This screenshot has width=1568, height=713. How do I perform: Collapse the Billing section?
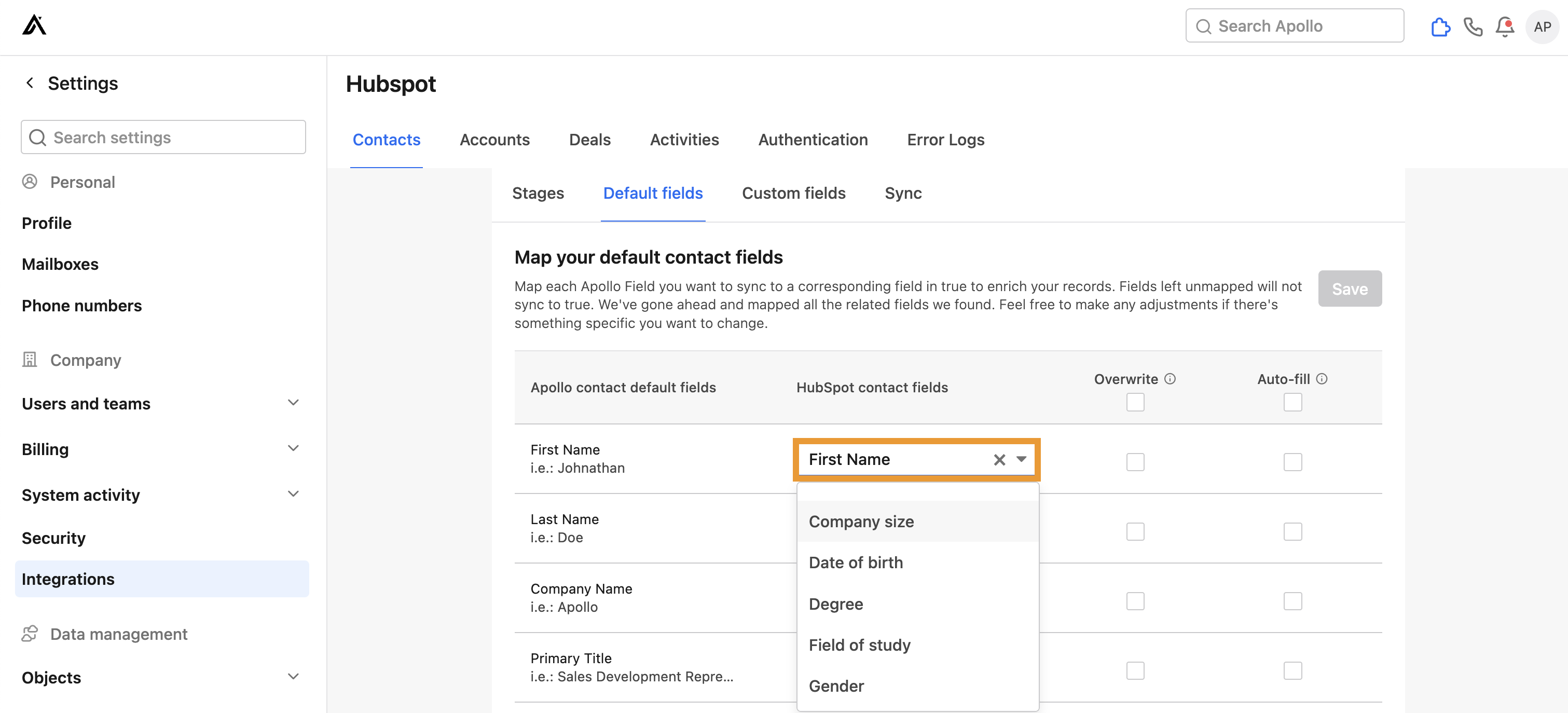point(293,448)
